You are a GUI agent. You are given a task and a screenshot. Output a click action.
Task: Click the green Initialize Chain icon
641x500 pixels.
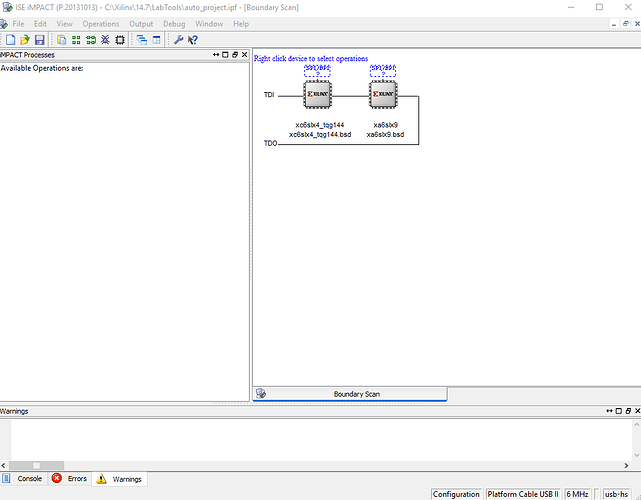click(x=91, y=40)
